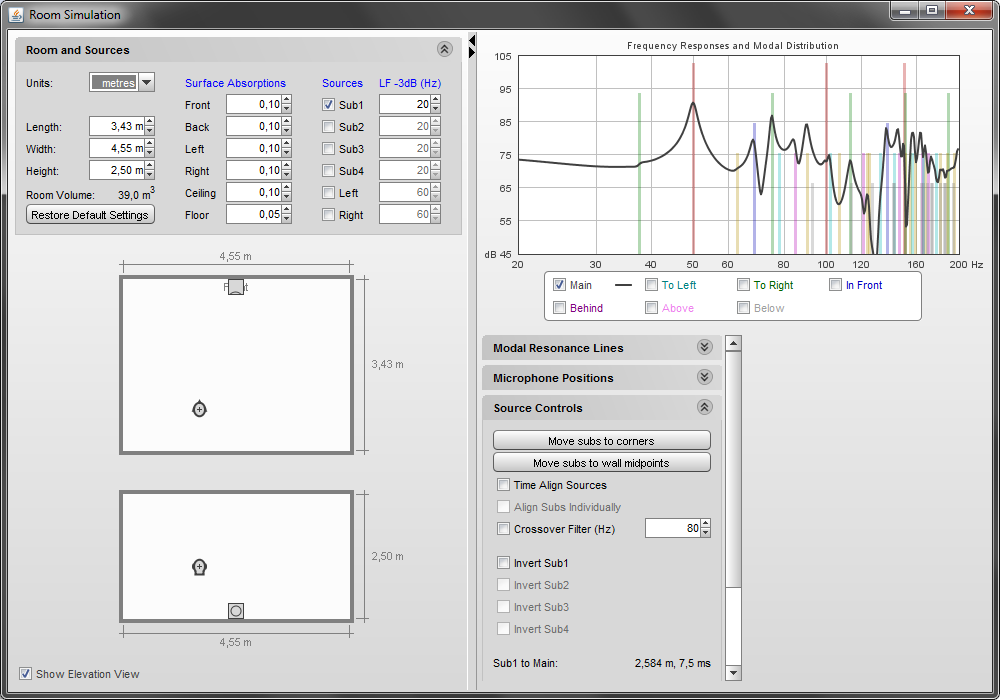Increase Sub1 LF -3dB frequency with up arrow
Image resolution: width=1000 pixels, height=700 pixels.
436,100
